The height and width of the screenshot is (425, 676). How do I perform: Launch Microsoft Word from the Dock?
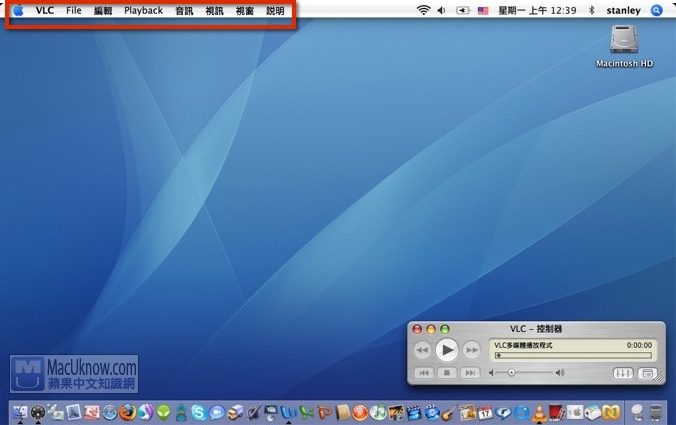click(x=288, y=413)
